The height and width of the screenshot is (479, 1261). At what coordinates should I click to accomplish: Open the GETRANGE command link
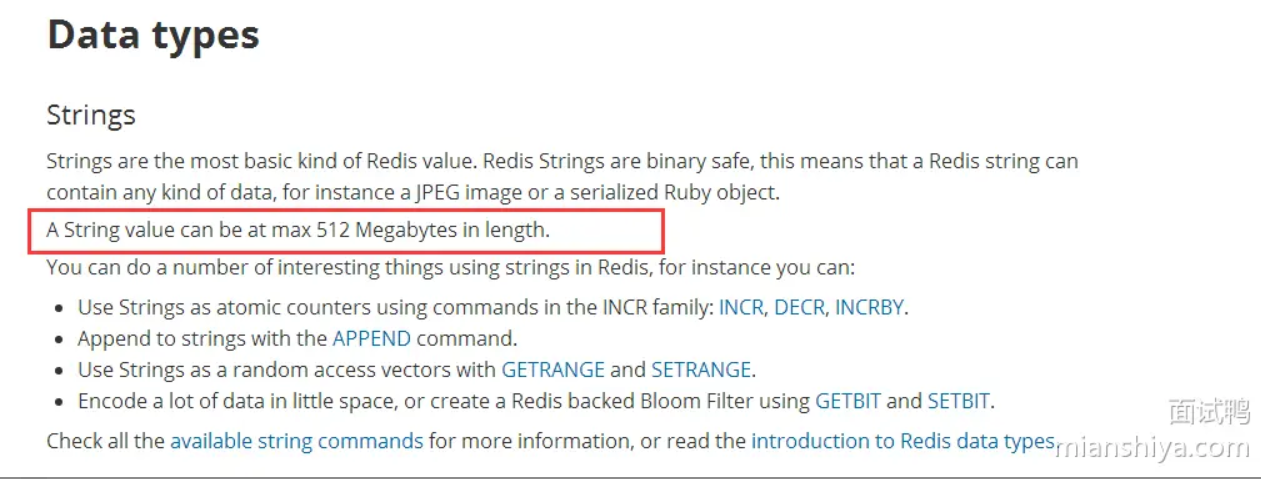point(553,370)
